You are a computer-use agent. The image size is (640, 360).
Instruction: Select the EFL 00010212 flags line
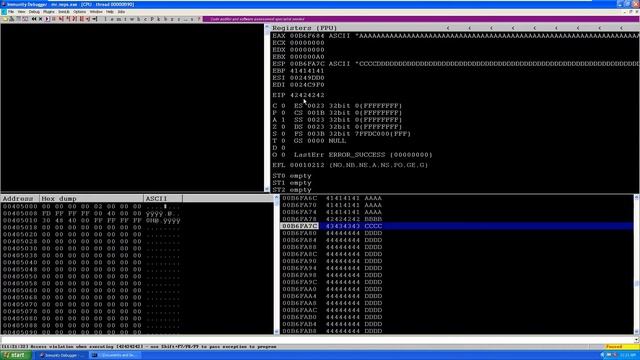[x=350, y=165]
